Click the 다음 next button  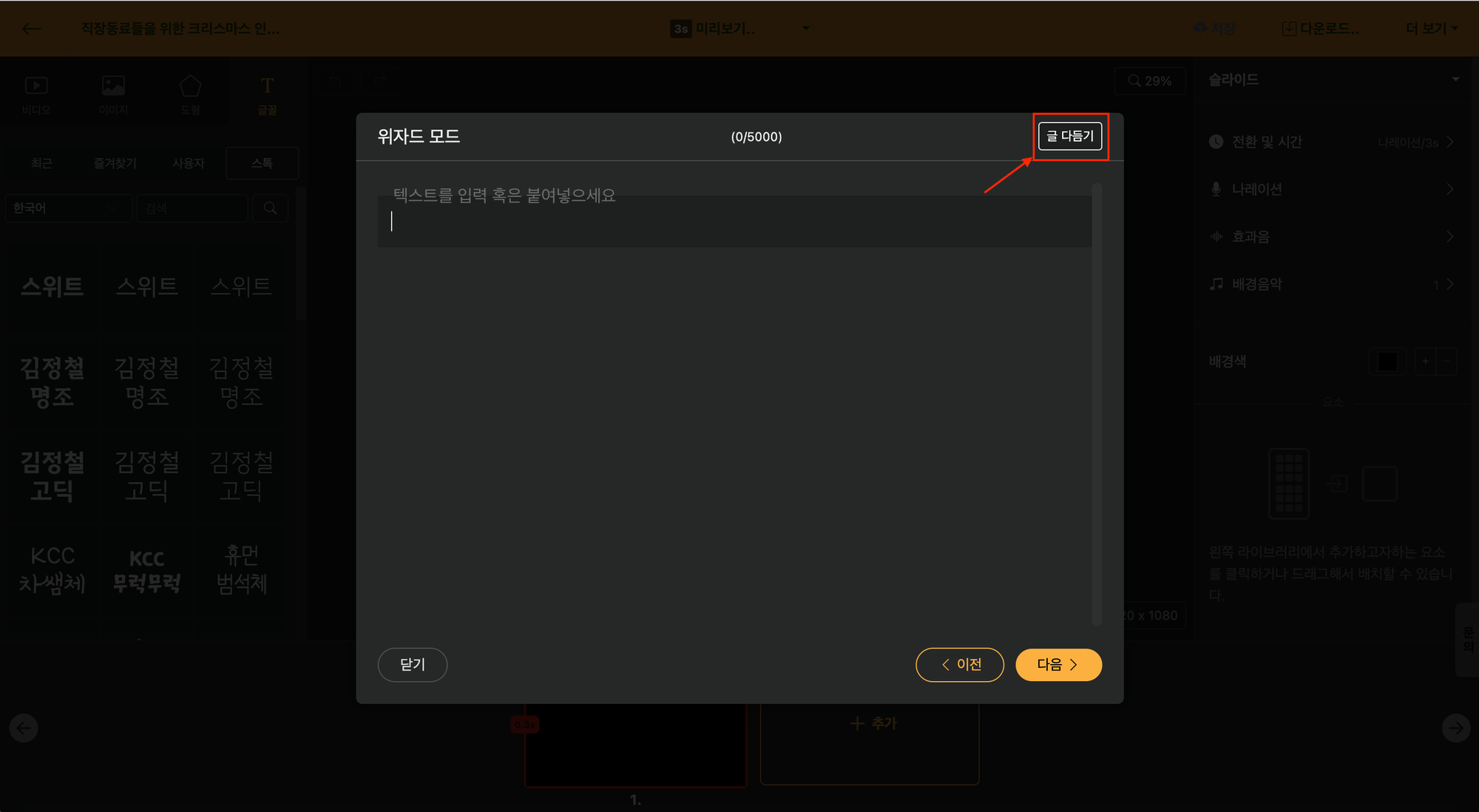coord(1058,665)
